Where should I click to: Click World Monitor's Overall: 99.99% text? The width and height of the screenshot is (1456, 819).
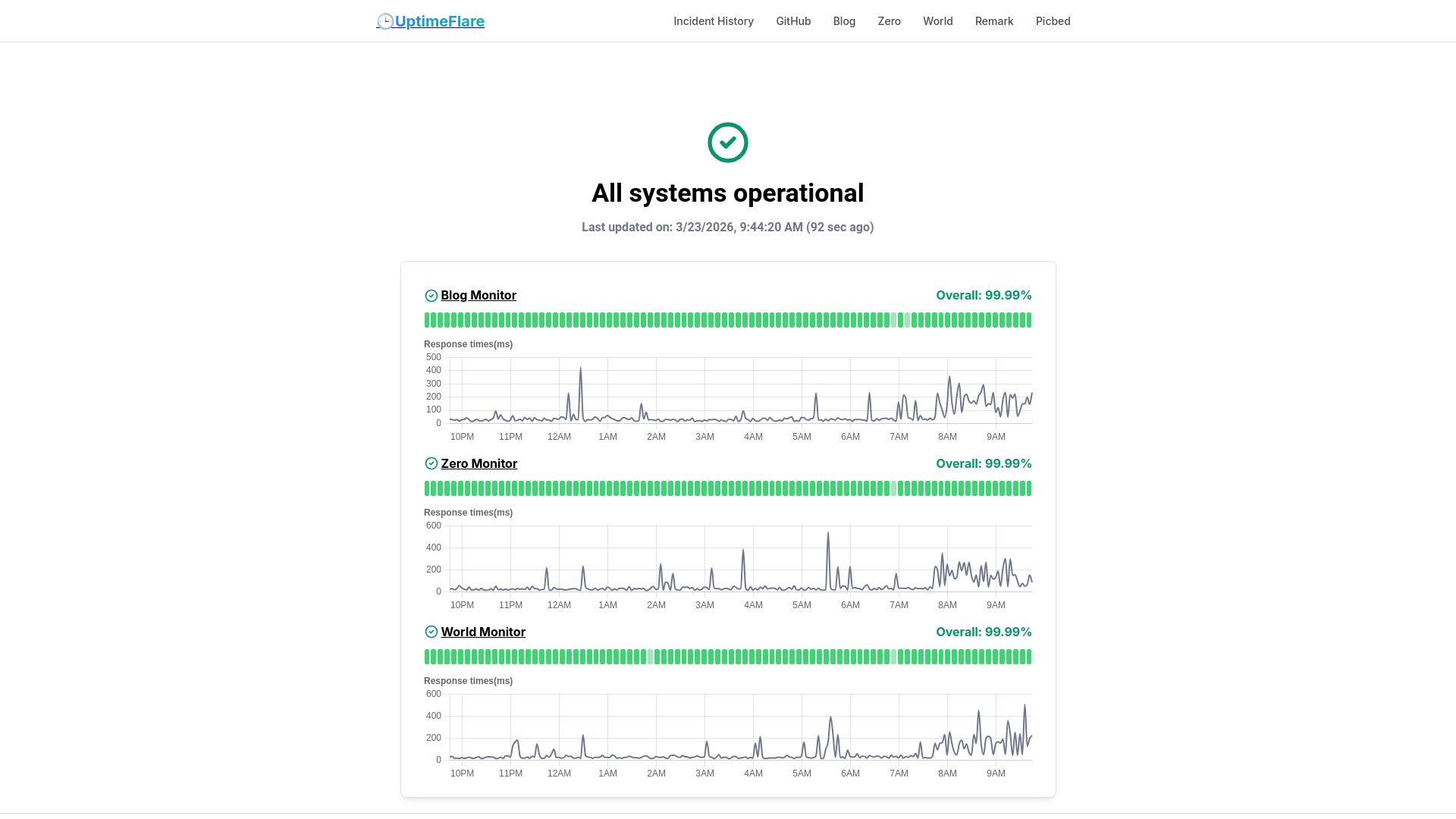tap(984, 632)
